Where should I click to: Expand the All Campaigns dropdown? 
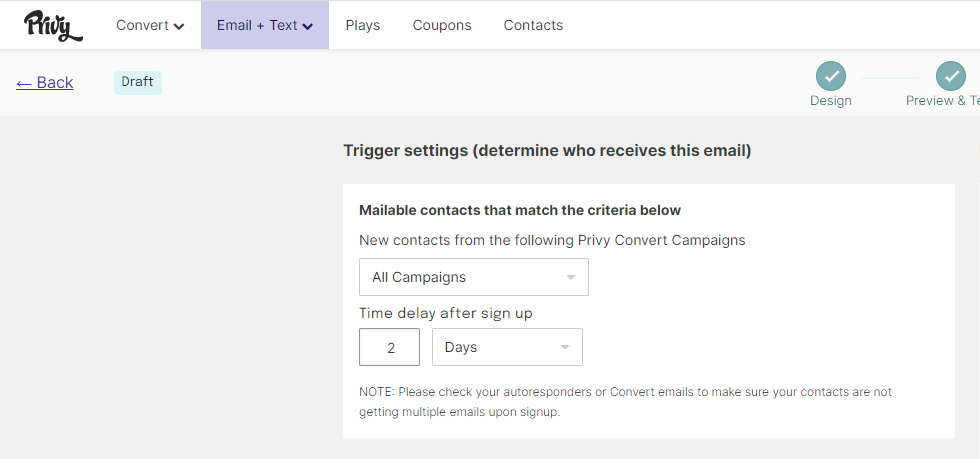tap(473, 277)
